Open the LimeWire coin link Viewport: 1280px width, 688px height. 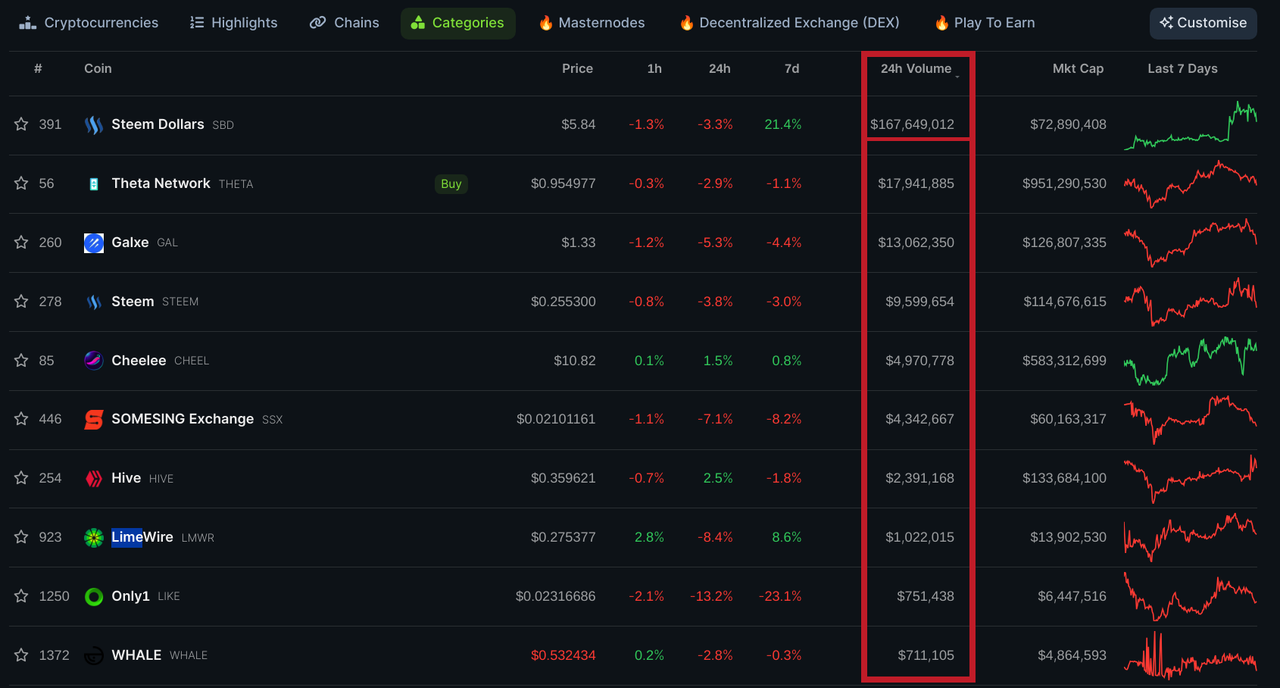point(142,538)
